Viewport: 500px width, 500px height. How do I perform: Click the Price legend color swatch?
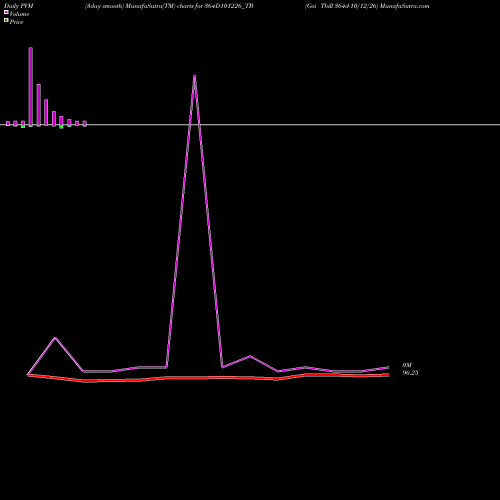(6, 20)
